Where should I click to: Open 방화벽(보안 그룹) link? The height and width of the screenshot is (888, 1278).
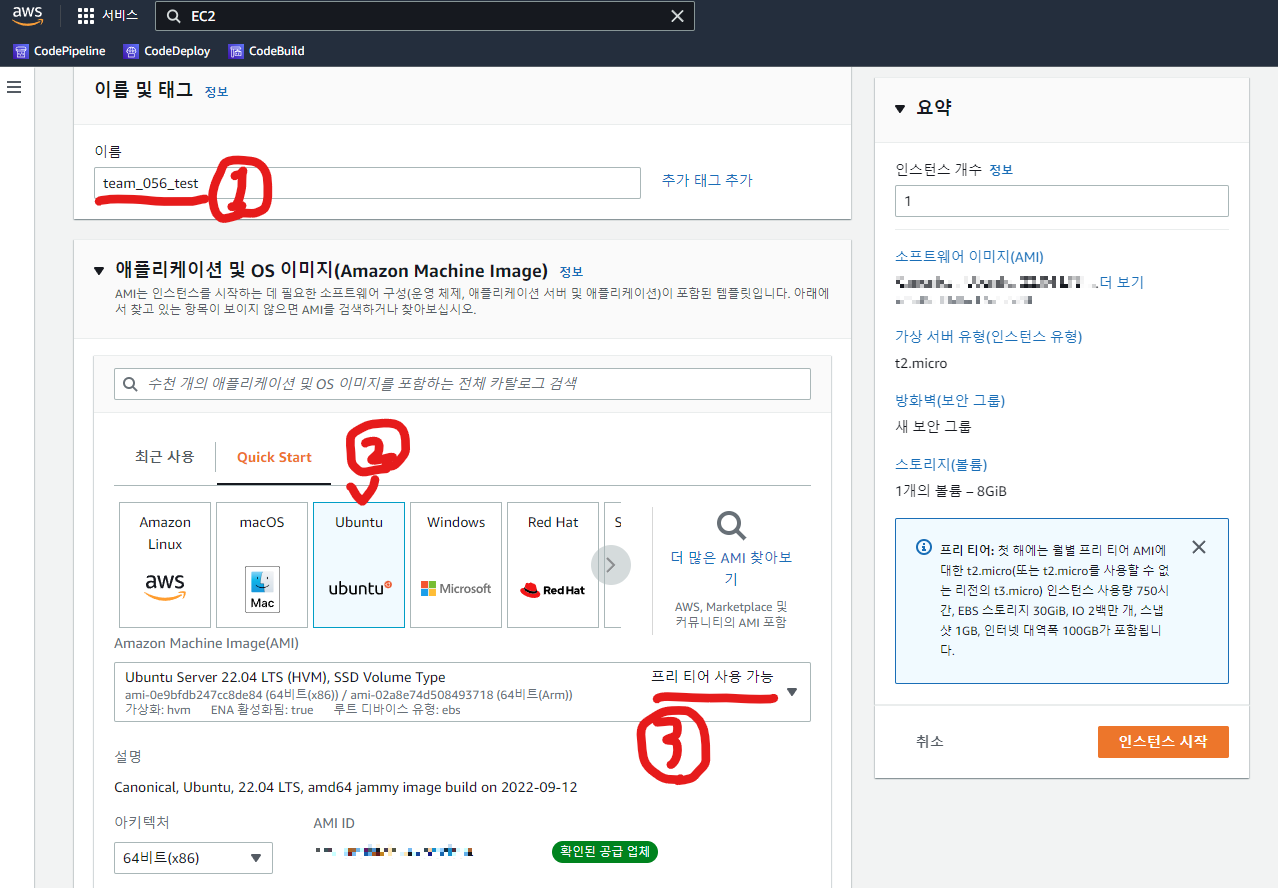(x=950, y=401)
